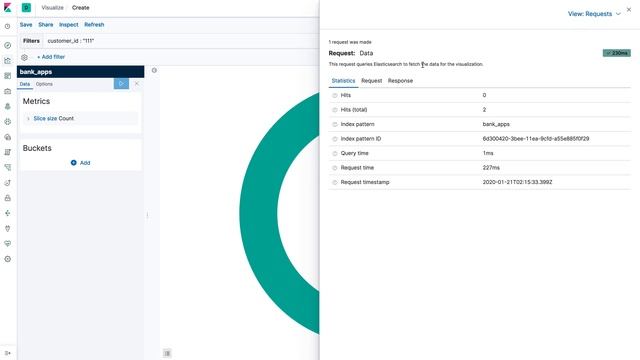Click the bank_apps panel header
This screenshot has width=640, height=360.
tap(80, 72)
